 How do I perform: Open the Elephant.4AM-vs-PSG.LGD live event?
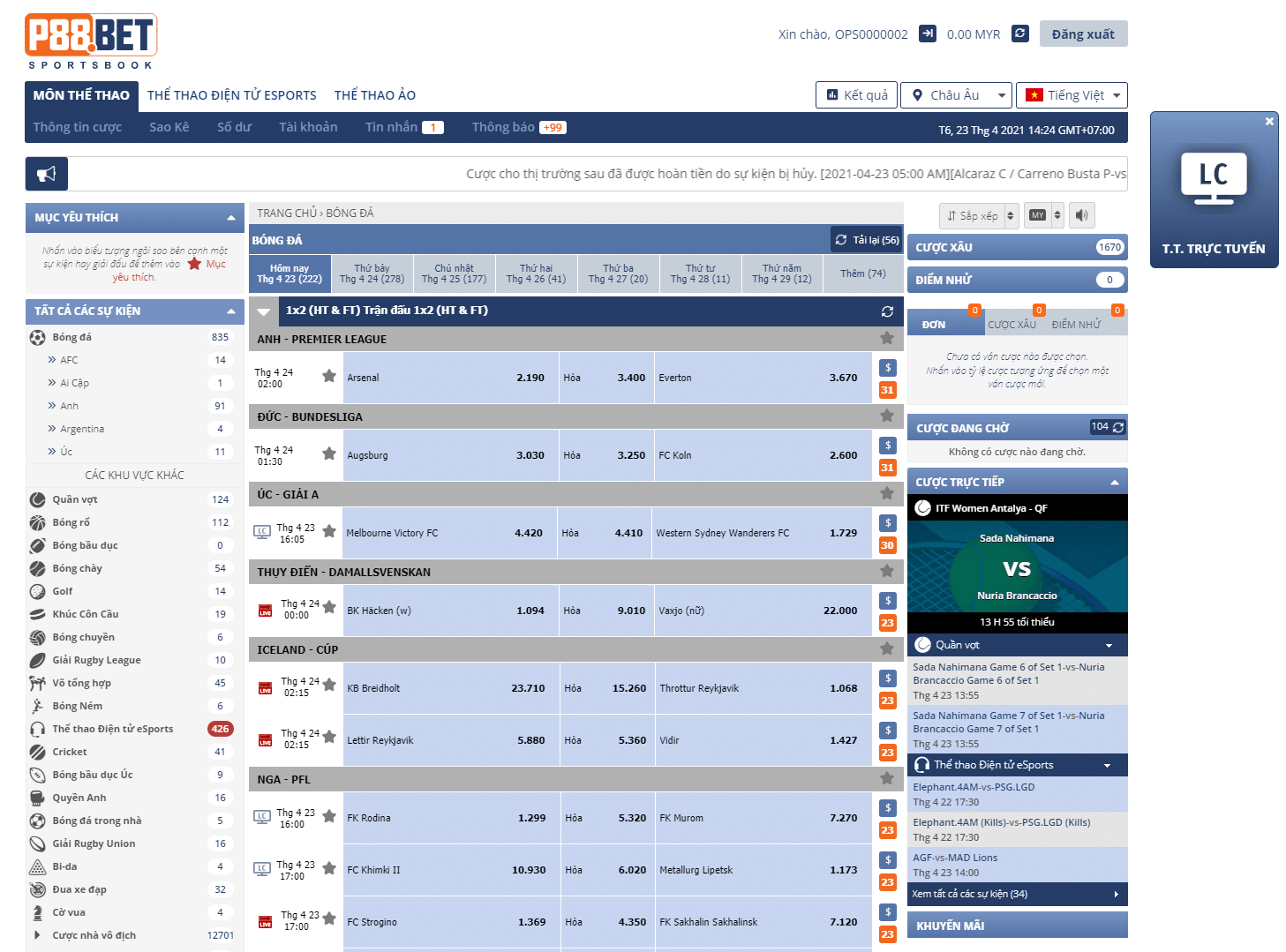[x=974, y=787]
